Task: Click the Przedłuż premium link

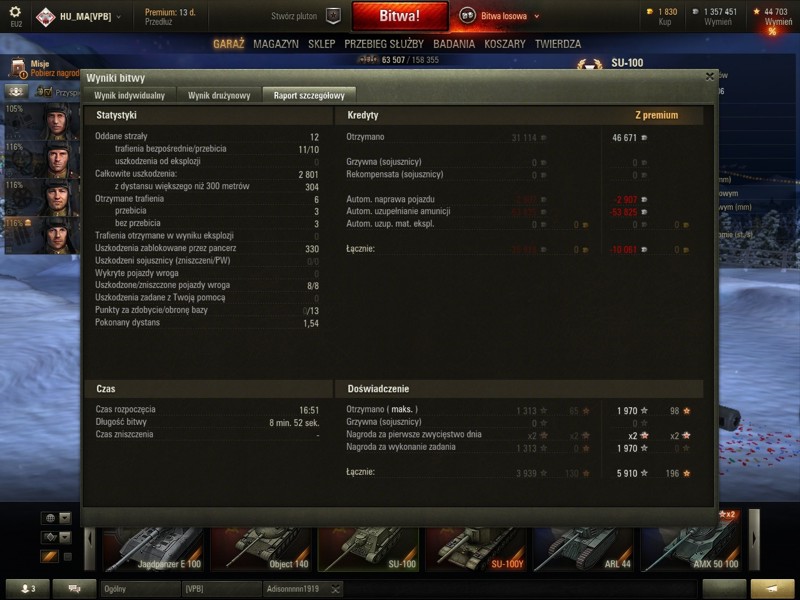Action: pos(158,22)
